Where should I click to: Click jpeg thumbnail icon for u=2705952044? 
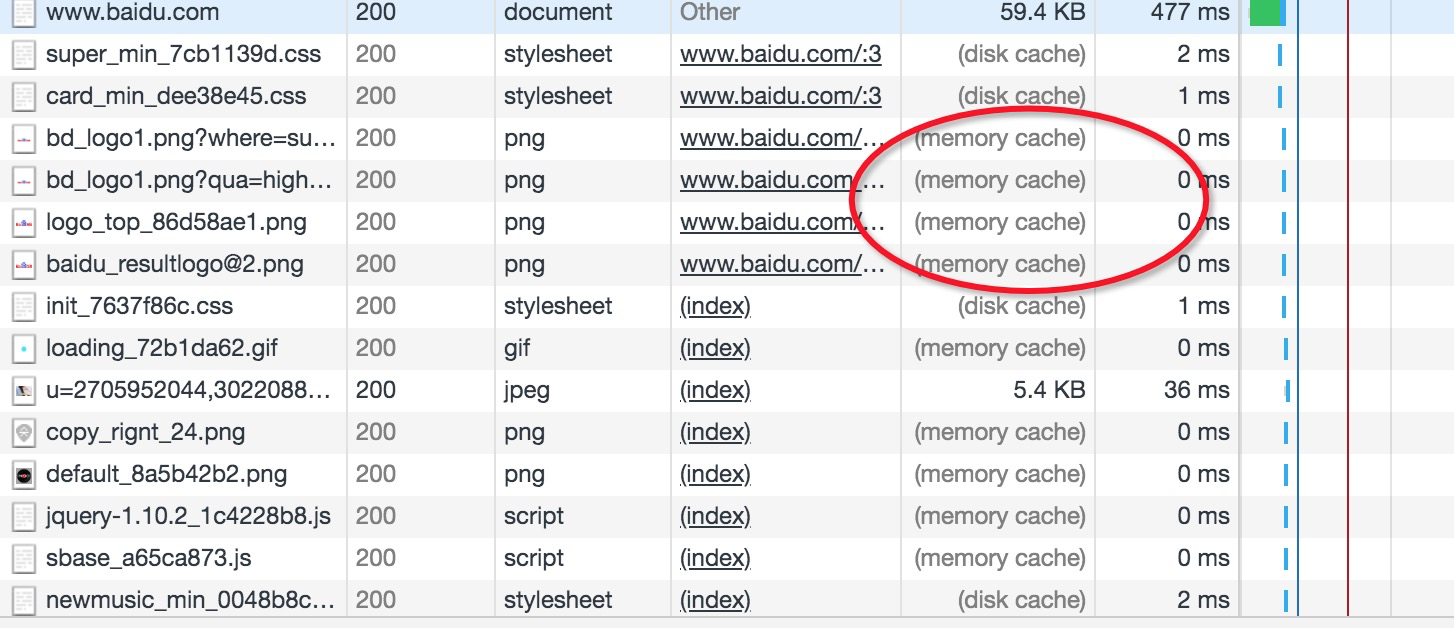(24, 390)
